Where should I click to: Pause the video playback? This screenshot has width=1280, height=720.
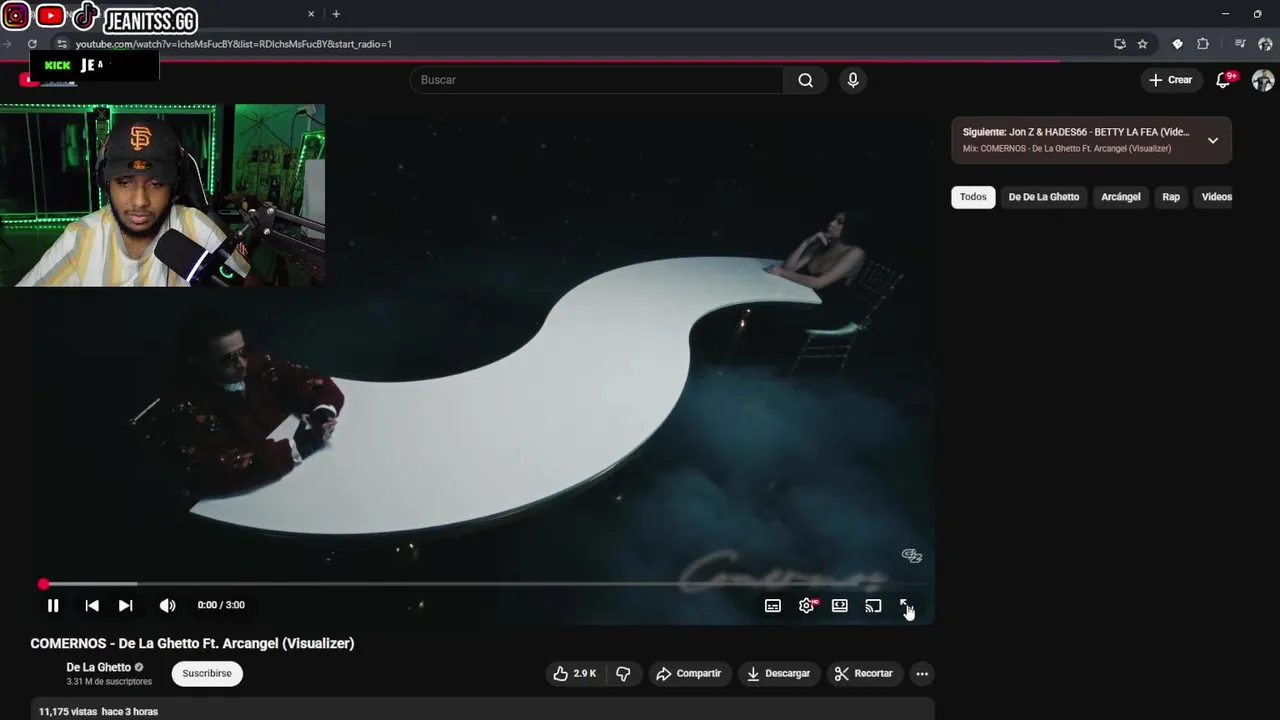53,605
